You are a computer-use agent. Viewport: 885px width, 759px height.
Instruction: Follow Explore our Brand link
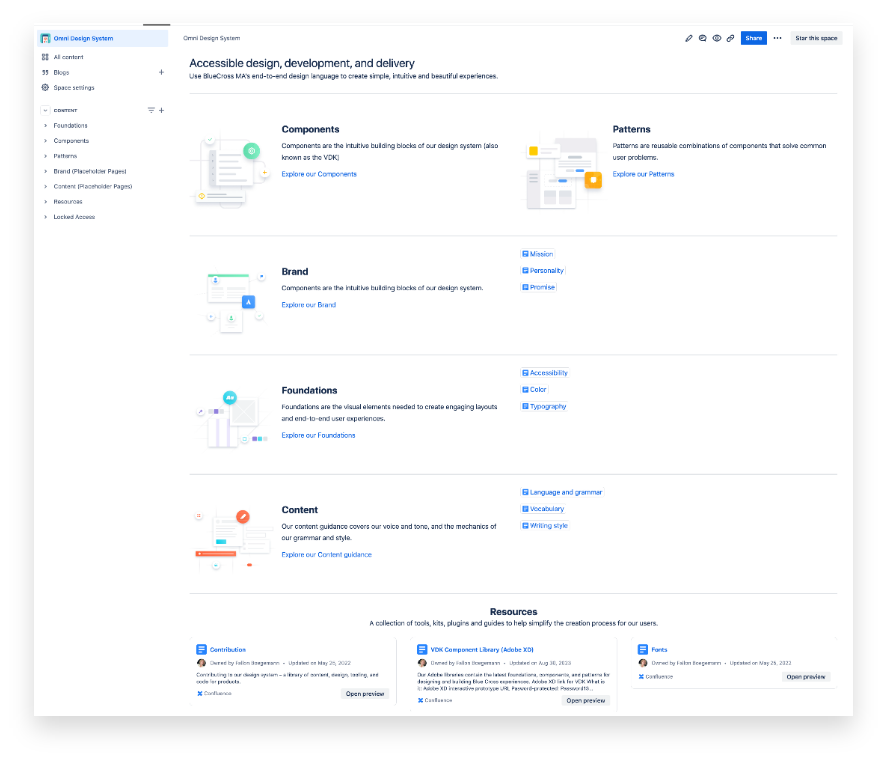(309, 305)
